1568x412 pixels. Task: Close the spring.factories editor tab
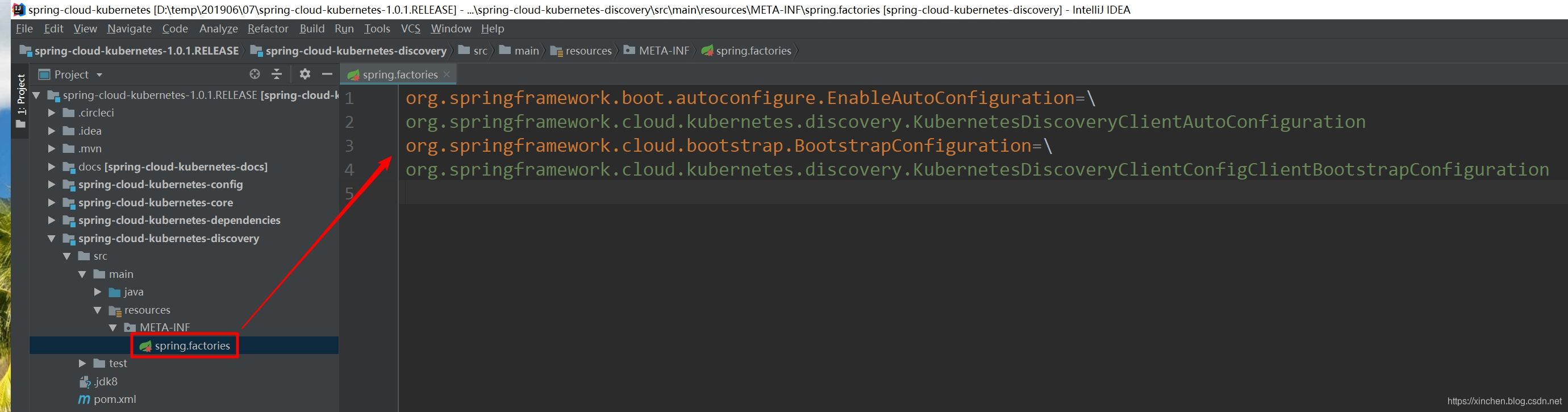(447, 74)
